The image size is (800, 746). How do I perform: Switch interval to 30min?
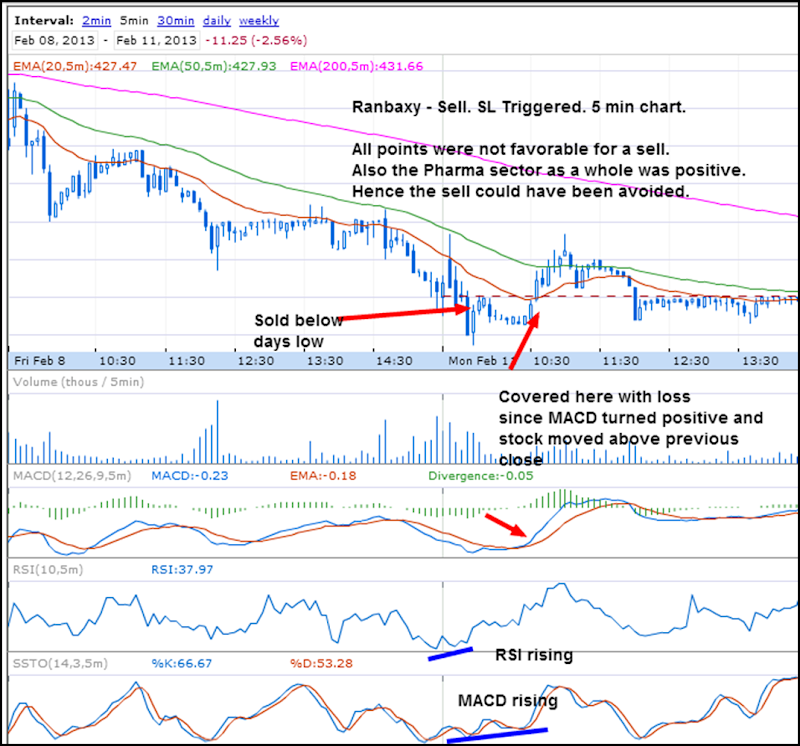(x=176, y=20)
